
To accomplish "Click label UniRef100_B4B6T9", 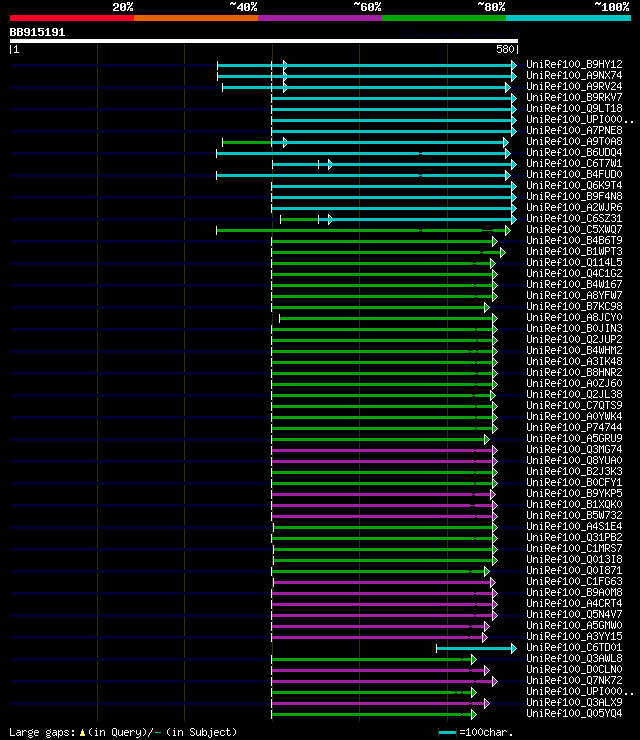I will pos(574,240).
